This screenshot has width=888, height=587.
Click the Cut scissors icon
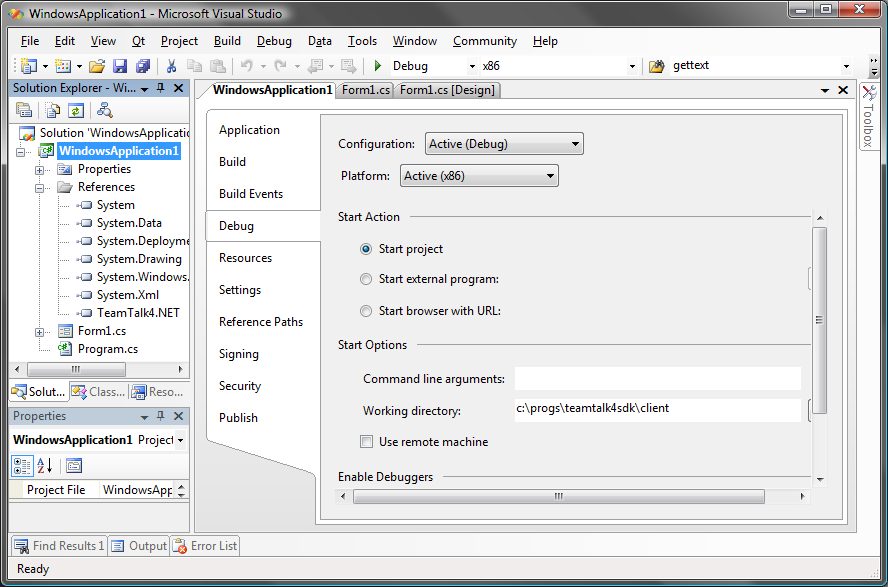[x=171, y=66]
